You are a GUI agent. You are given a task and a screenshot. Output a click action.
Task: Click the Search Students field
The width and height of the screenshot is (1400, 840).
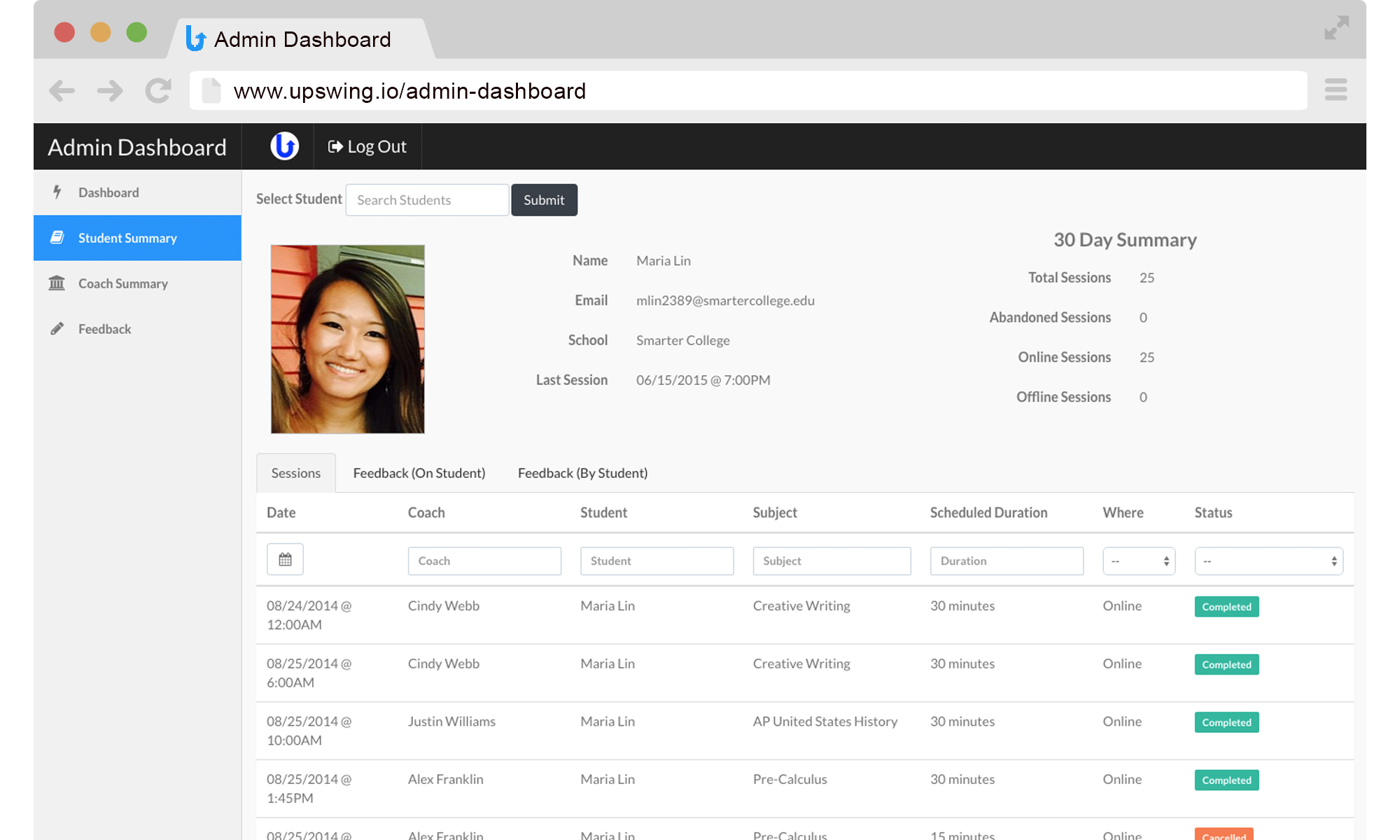coord(427,200)
